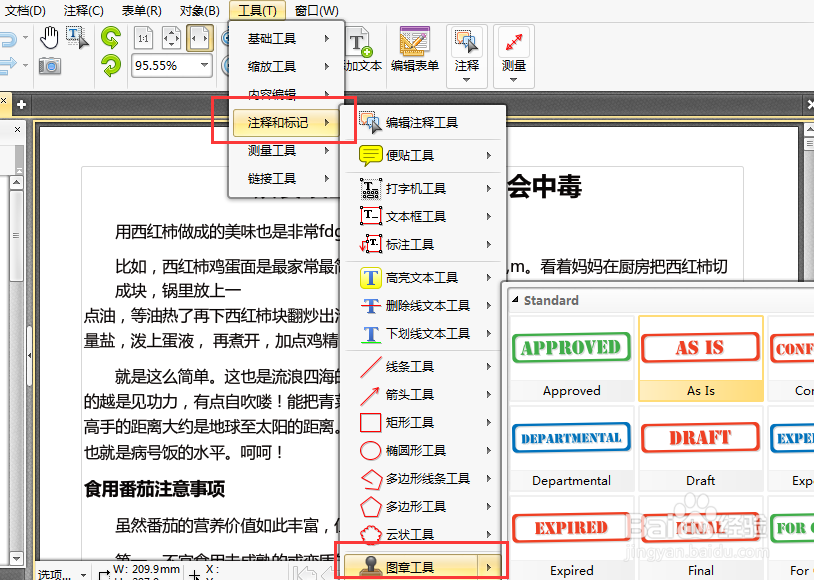Image resolution: width=814 pixels, height=580 pixels.
Task: Select the AS IS stamp thumbnail
Action: (x=700, y=348)
